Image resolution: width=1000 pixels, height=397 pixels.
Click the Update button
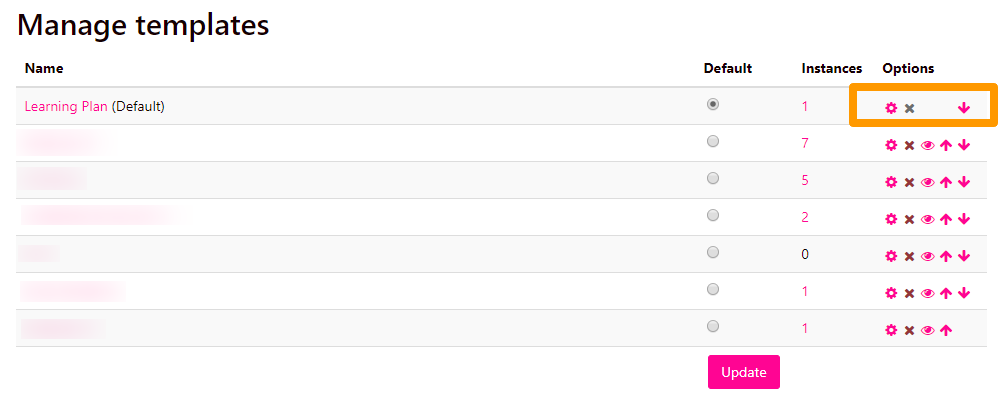tap(744, 372)
